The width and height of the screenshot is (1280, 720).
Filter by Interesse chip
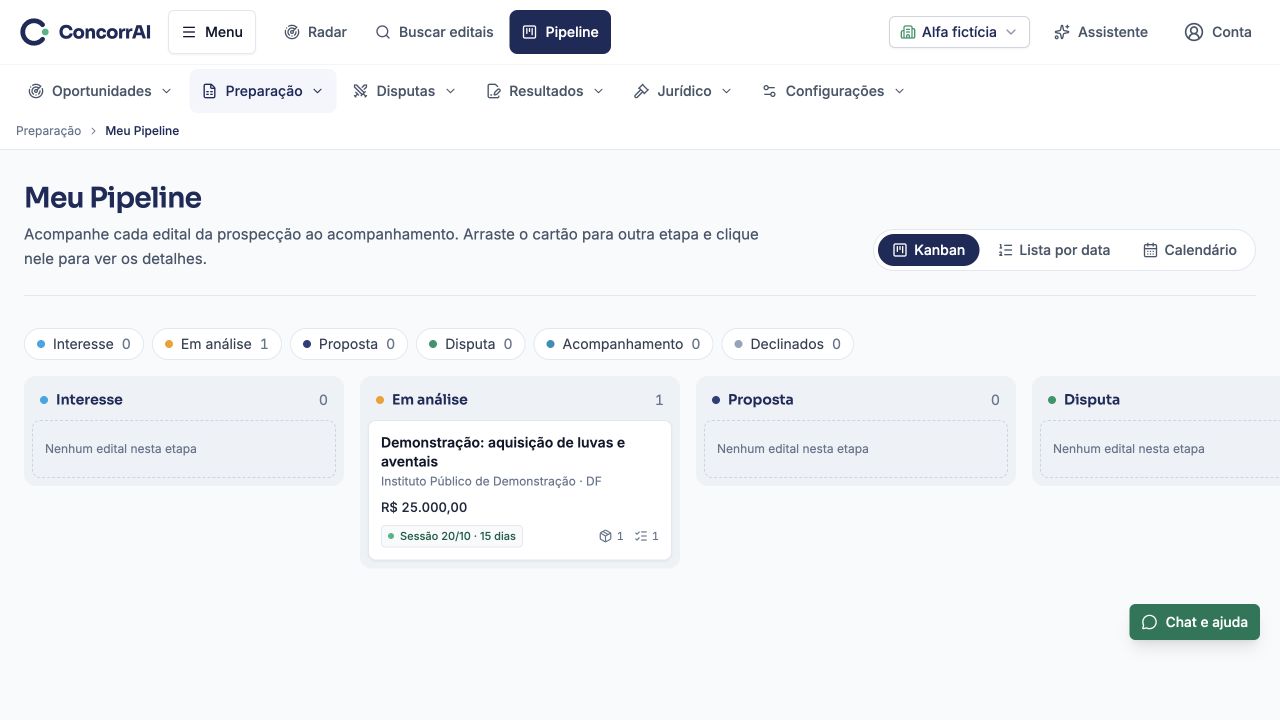pyautogui.click(x=84, y=344)
